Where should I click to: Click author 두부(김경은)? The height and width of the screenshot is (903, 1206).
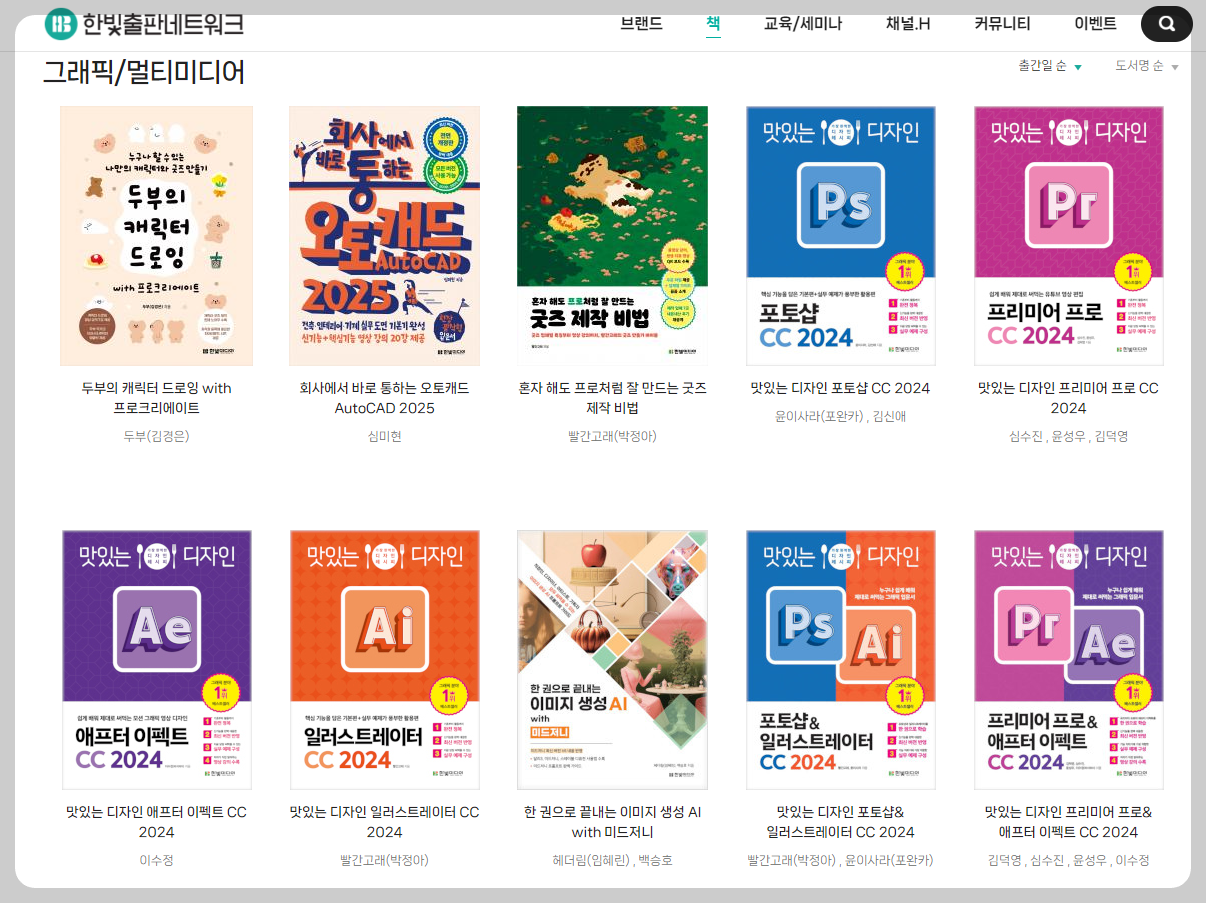click(x=156, y=436)
